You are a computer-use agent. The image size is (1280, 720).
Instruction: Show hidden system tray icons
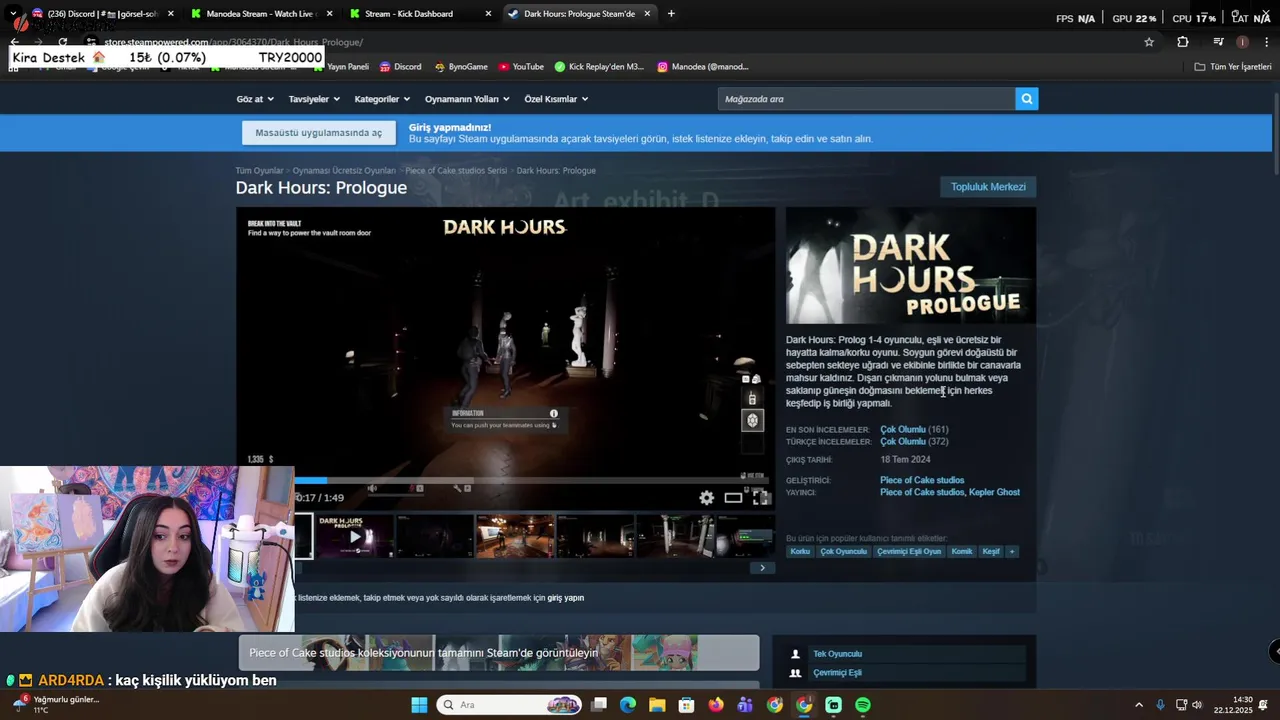pos(1138,705)
